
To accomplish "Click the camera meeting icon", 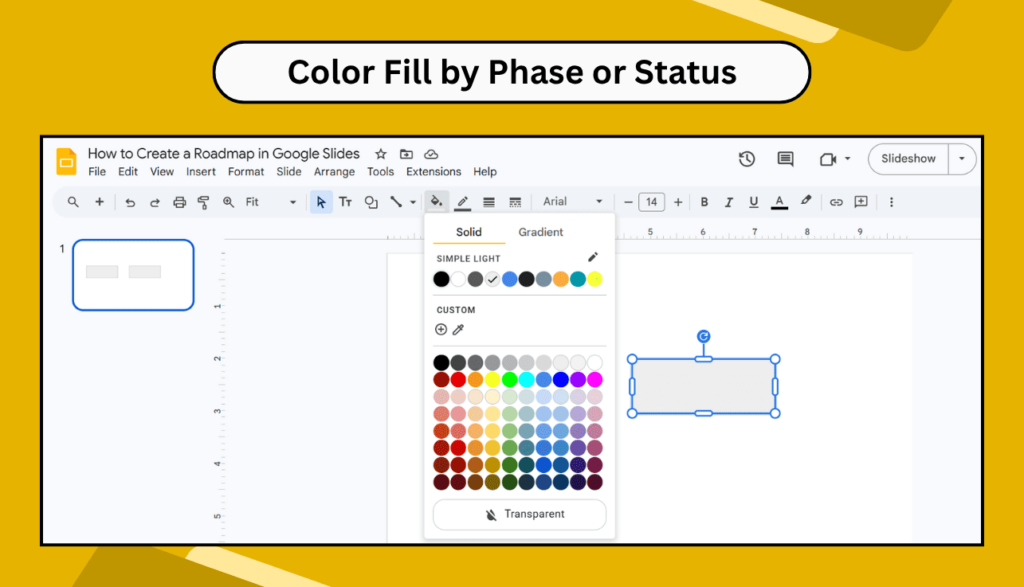I will [828, 159].
